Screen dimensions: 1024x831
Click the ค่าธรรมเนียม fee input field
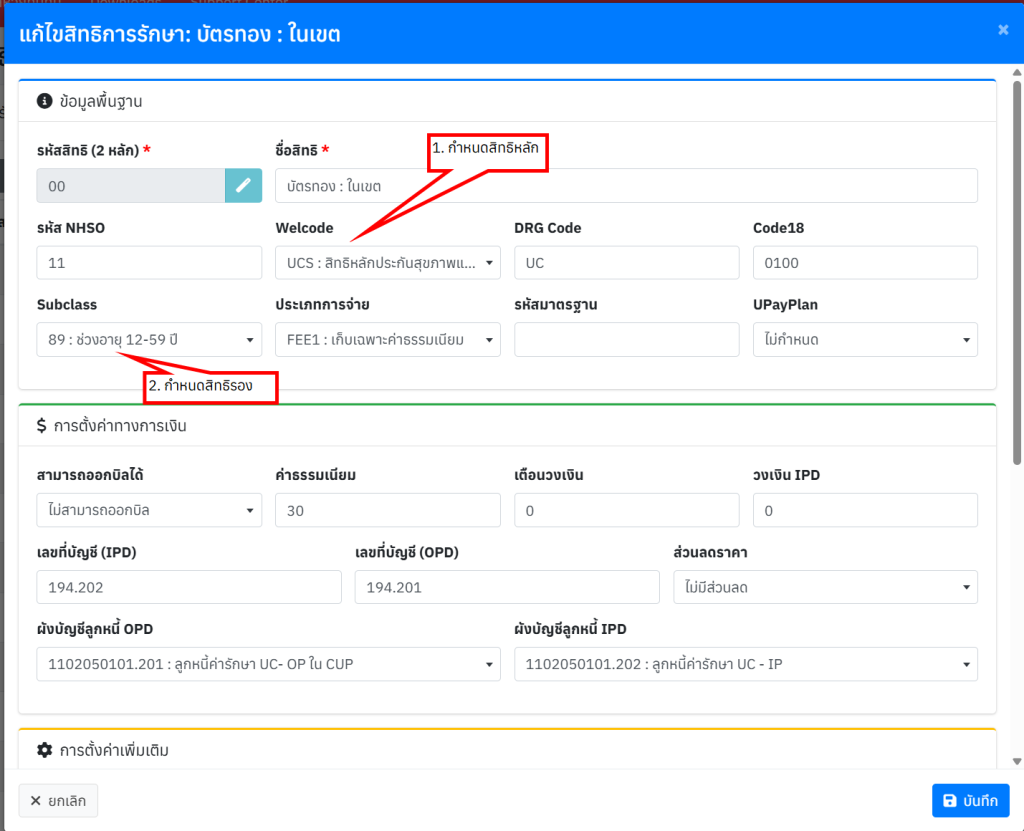[388, 511]
